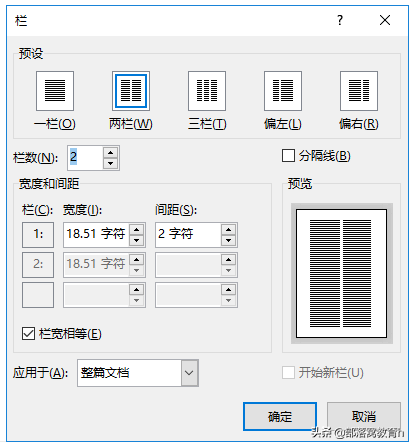413x447 pixels.
Task: Increase 栏数 column count with up arrow
Action: coord(110,153)
